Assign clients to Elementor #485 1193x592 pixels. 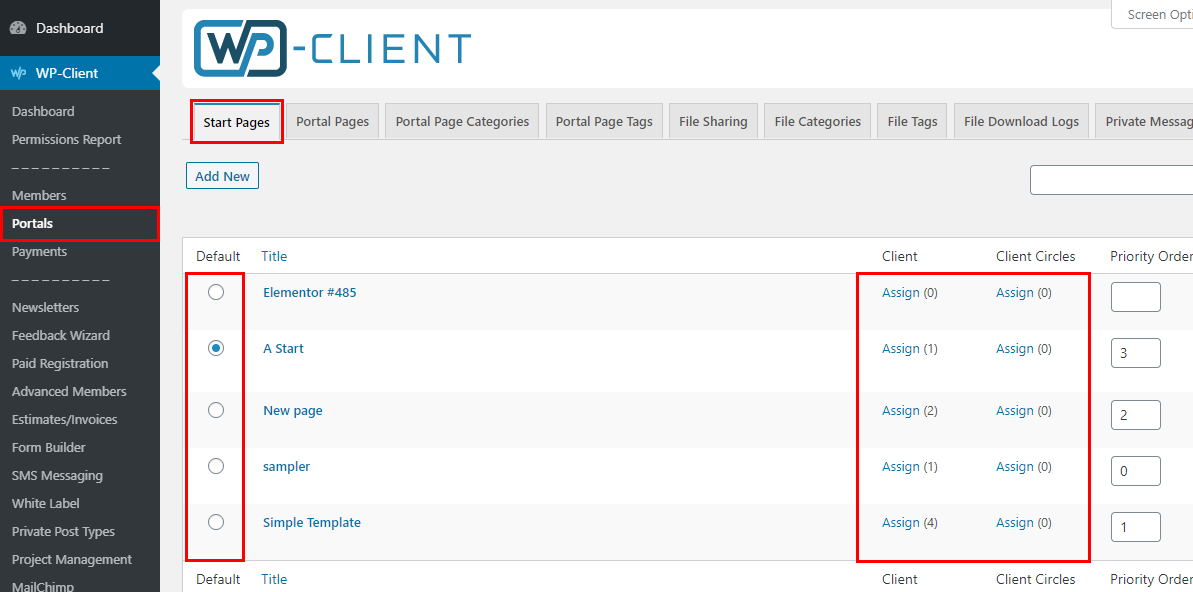coord(901,292)
